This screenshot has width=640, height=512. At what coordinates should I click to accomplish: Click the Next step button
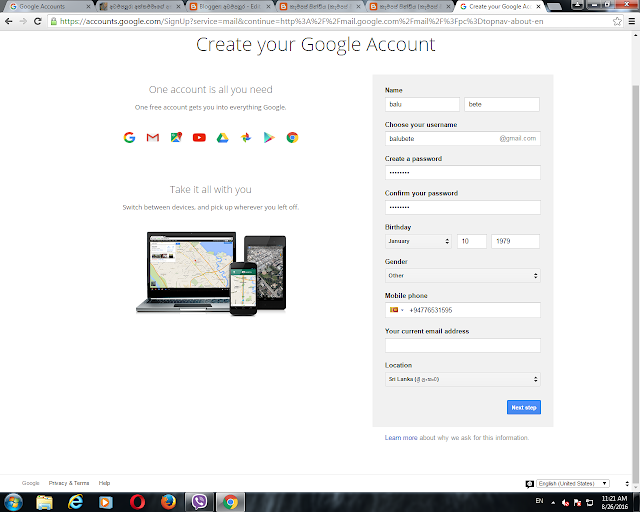pos(524,407)
